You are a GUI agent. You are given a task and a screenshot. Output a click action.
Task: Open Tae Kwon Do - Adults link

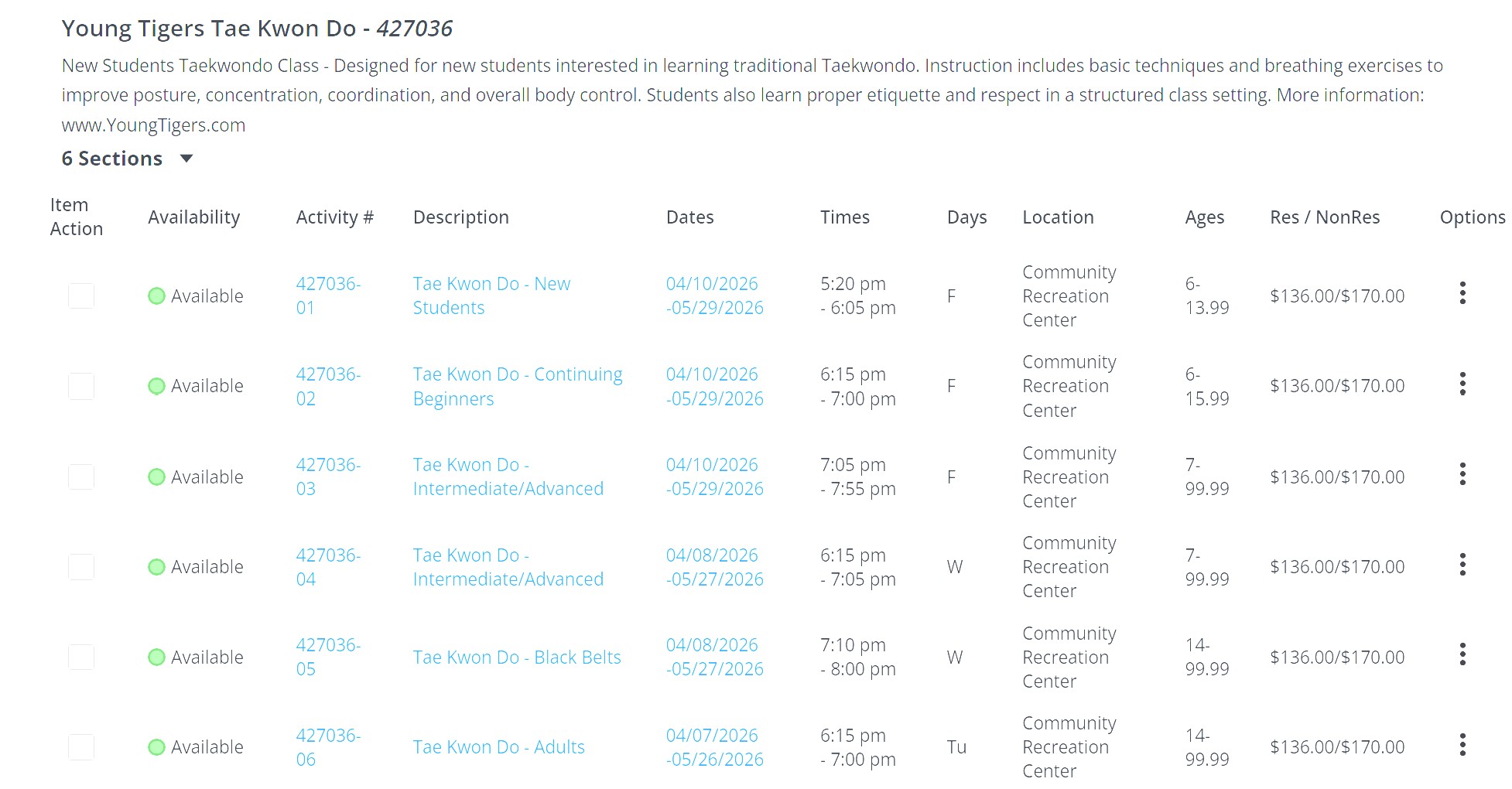tap(498, 747)
